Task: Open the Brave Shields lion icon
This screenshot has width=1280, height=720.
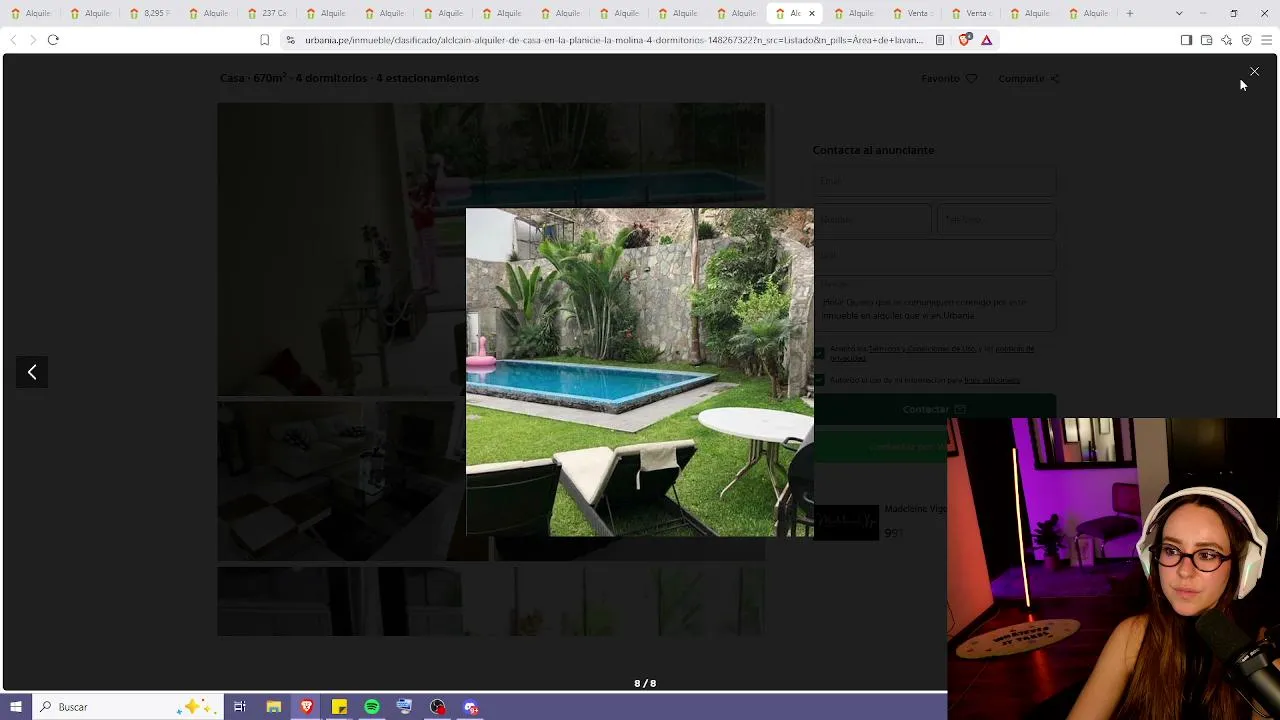Action: (964, 40)
